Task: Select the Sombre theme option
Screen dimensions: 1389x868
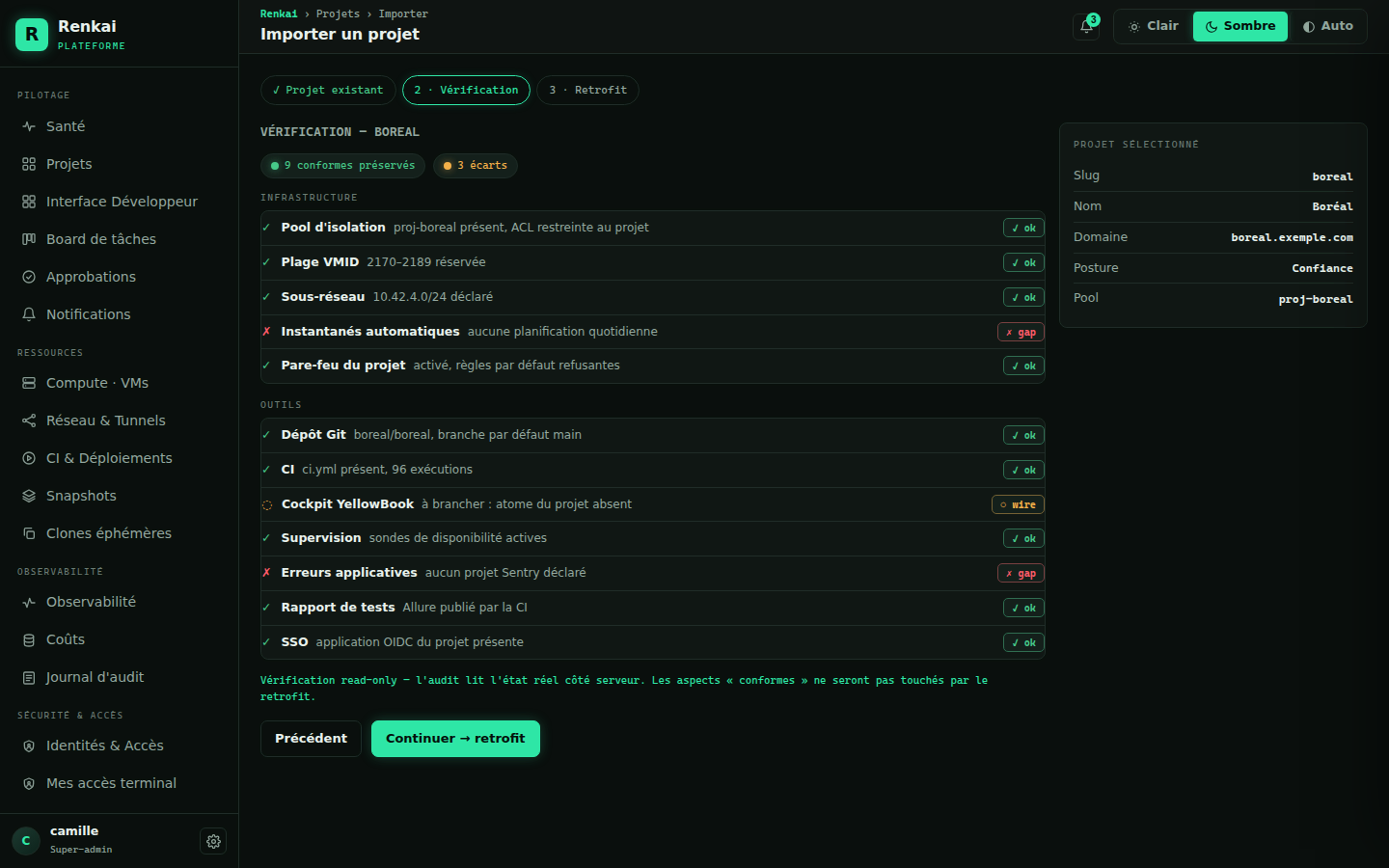Action: tap(1240, 26)
